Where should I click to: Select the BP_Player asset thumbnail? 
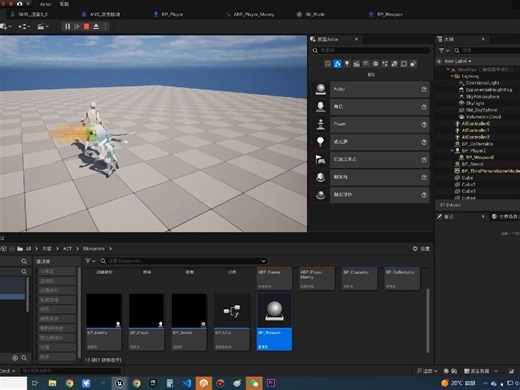coord(146,311)
